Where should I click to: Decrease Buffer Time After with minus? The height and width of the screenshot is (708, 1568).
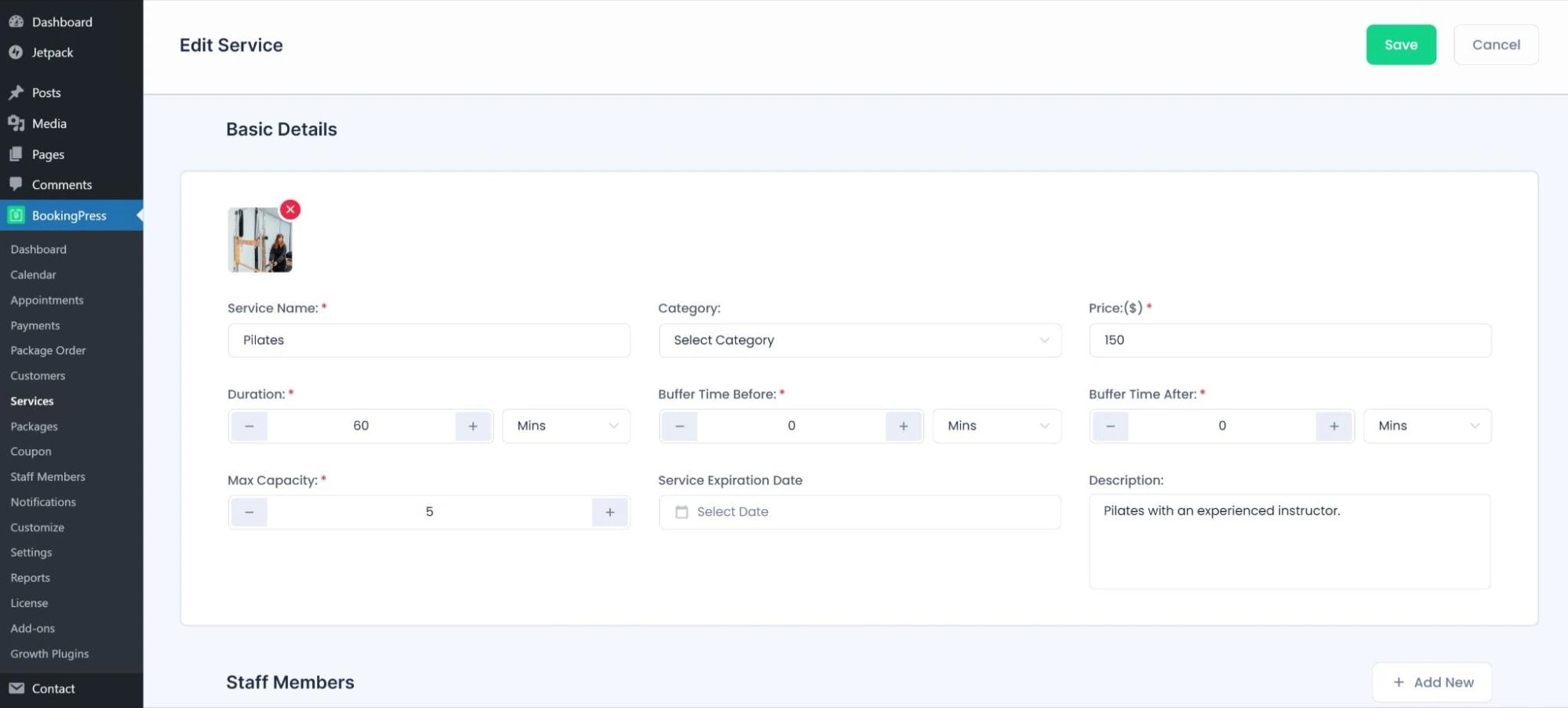click(x=1111, y=426)
